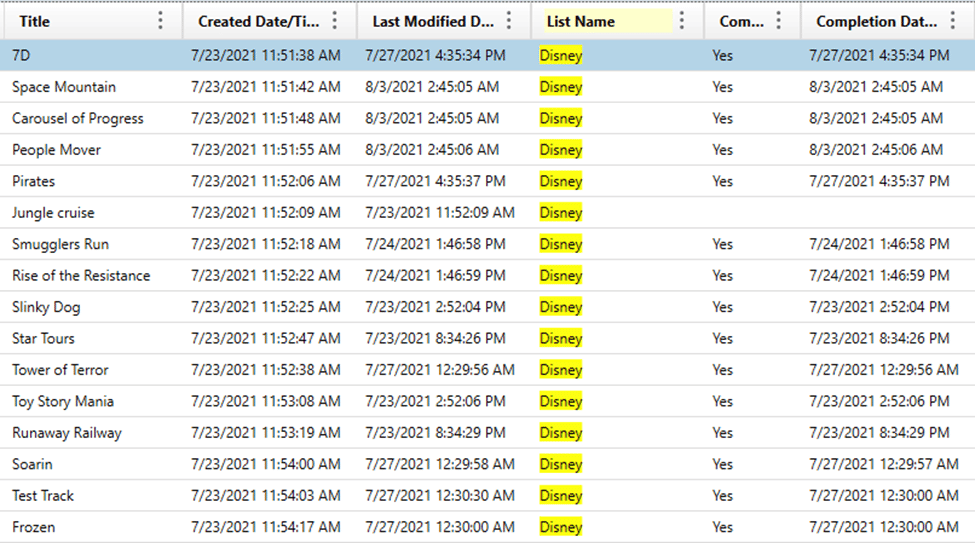Screen dimensions: 975x543
Task: Open the List Name column options menu
Action: tap(682, 21)
